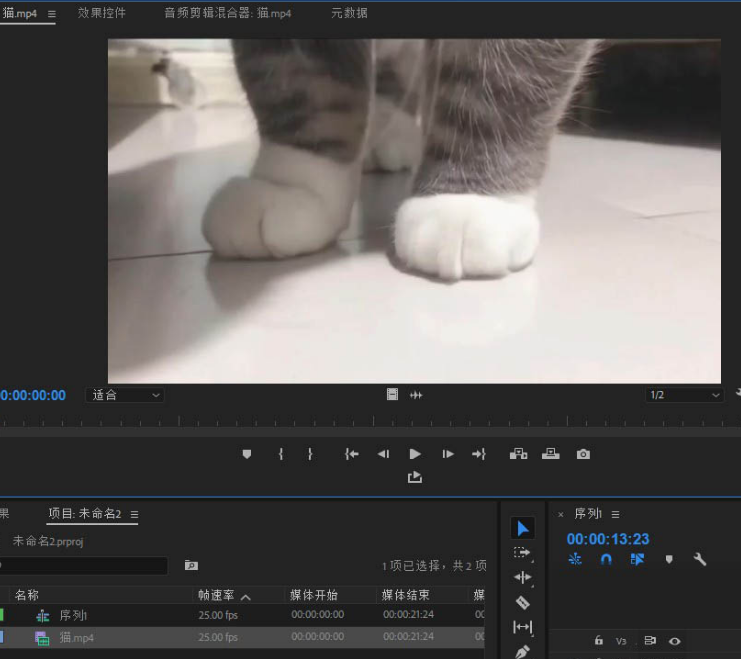Add a marker in source monitor
This screenshot has height=659, width=741.
click(x=247, y=454)
